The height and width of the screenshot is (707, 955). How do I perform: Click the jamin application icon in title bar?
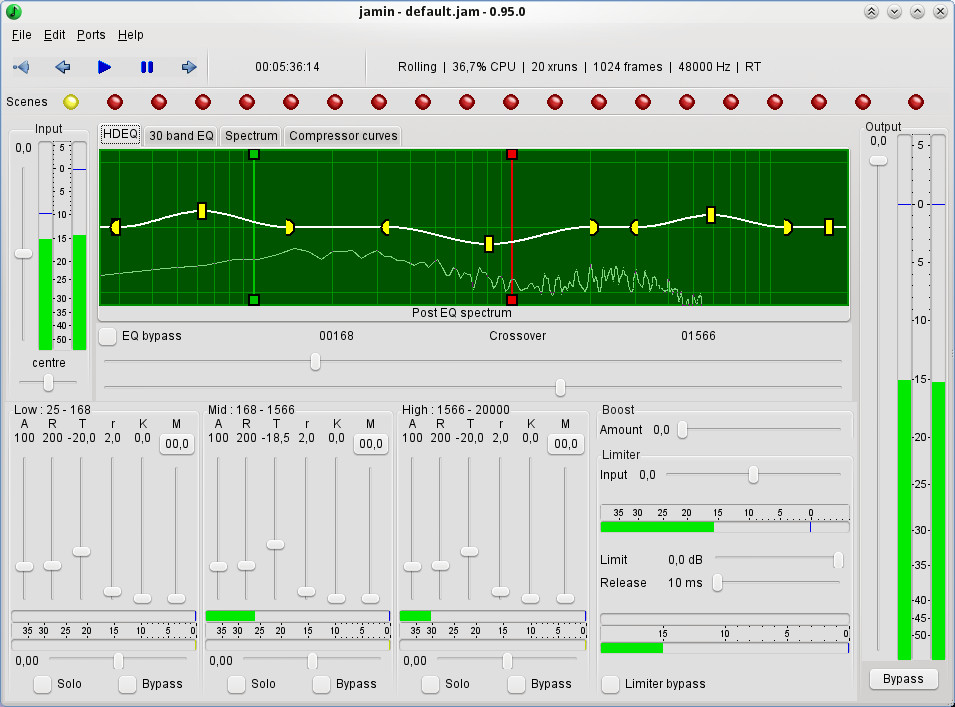14,12
